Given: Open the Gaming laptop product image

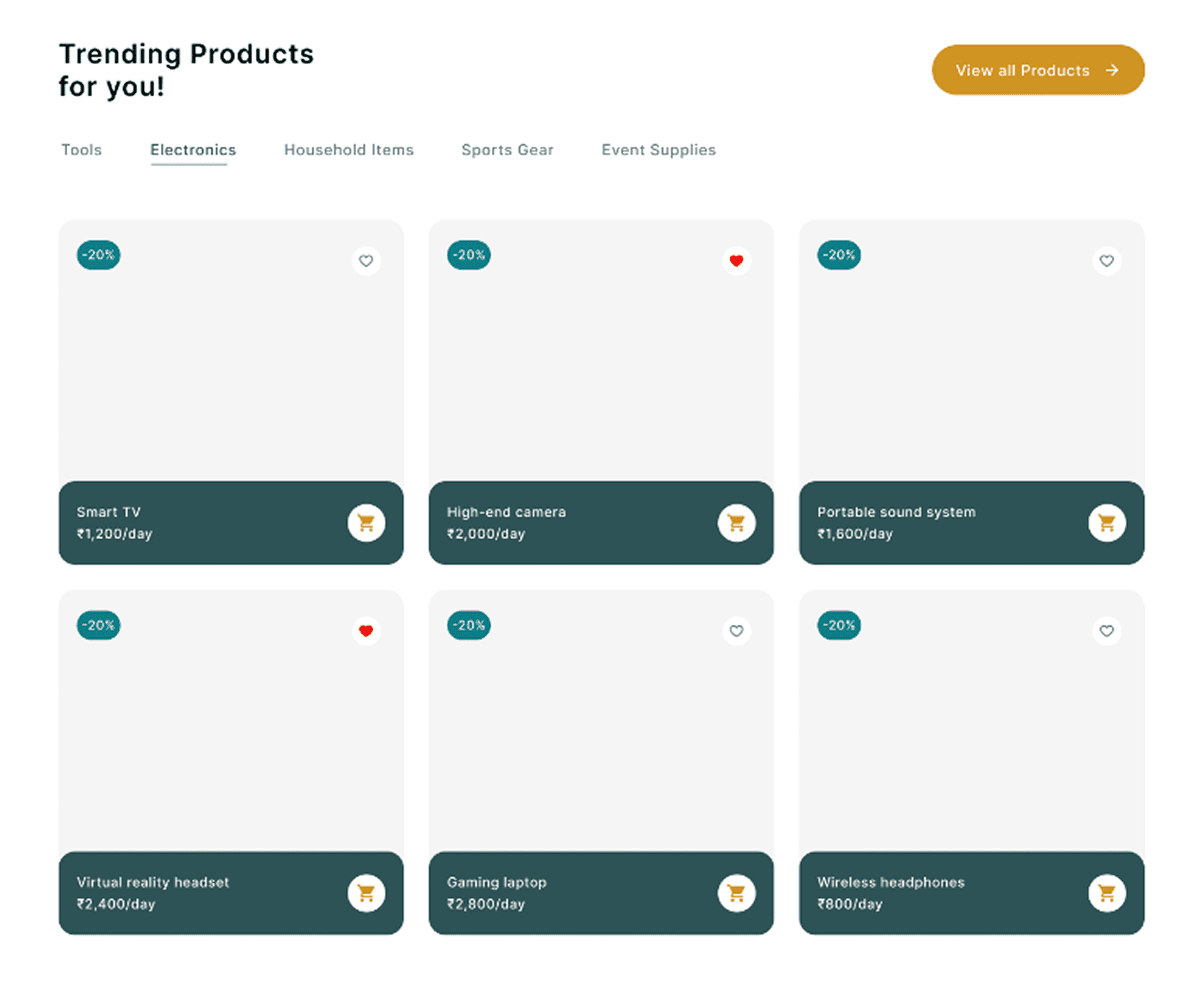Looking at the screenshot, I should pos(601,733).
